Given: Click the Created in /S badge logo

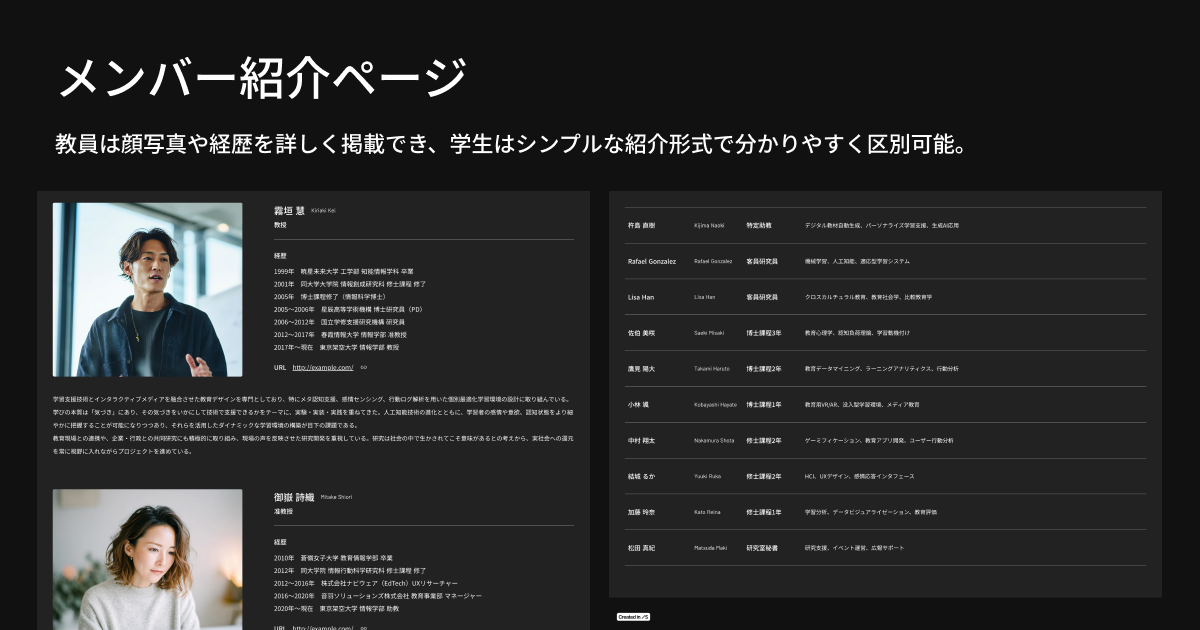Looking at the screenshot, I should [631, 618].
